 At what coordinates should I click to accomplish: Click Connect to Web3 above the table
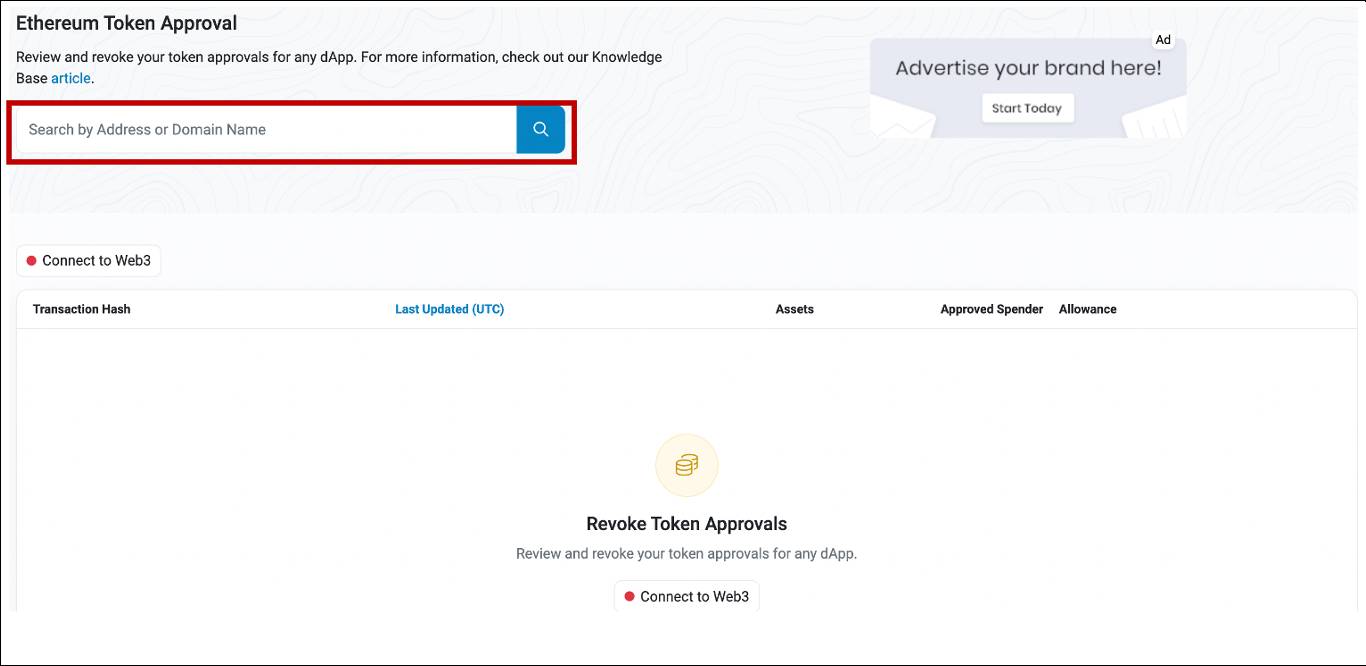pyautogui.click(x=88, y=260)
